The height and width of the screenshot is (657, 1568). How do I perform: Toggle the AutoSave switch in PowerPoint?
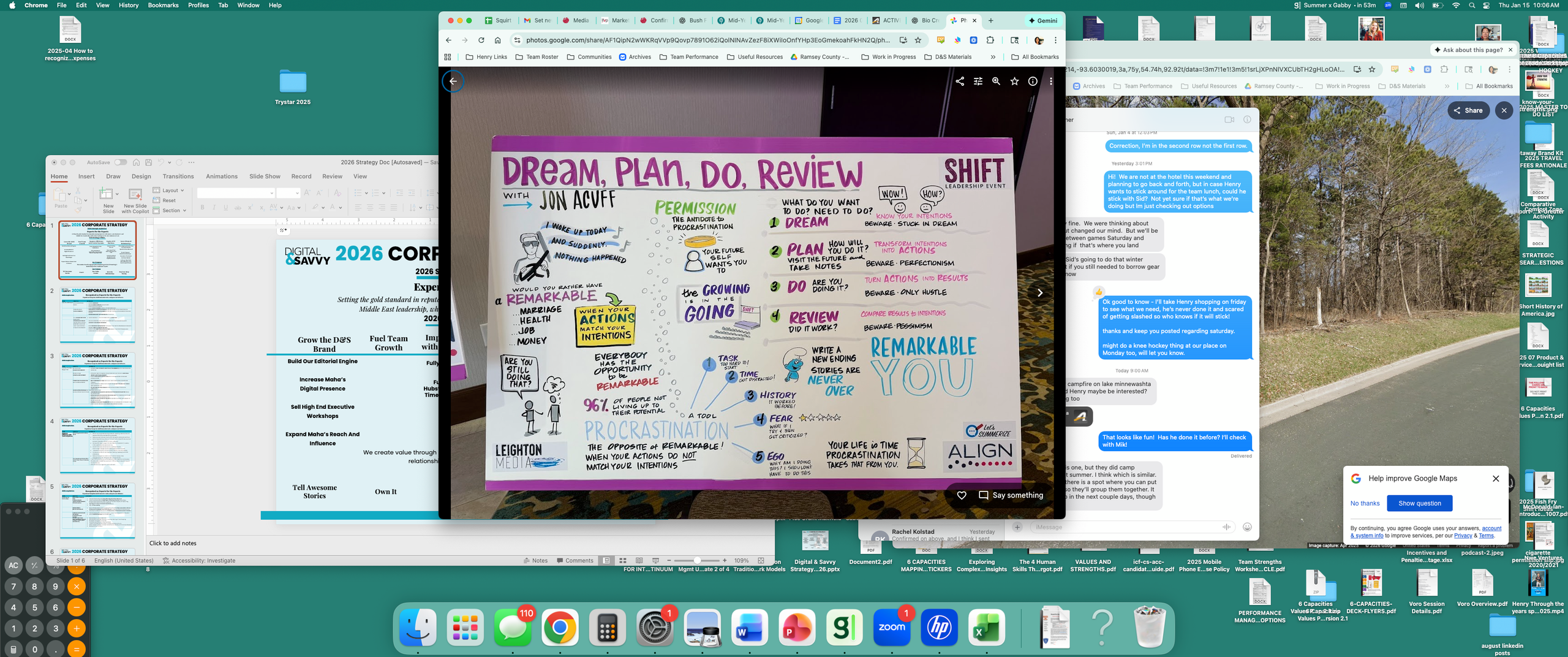(121, 162)
